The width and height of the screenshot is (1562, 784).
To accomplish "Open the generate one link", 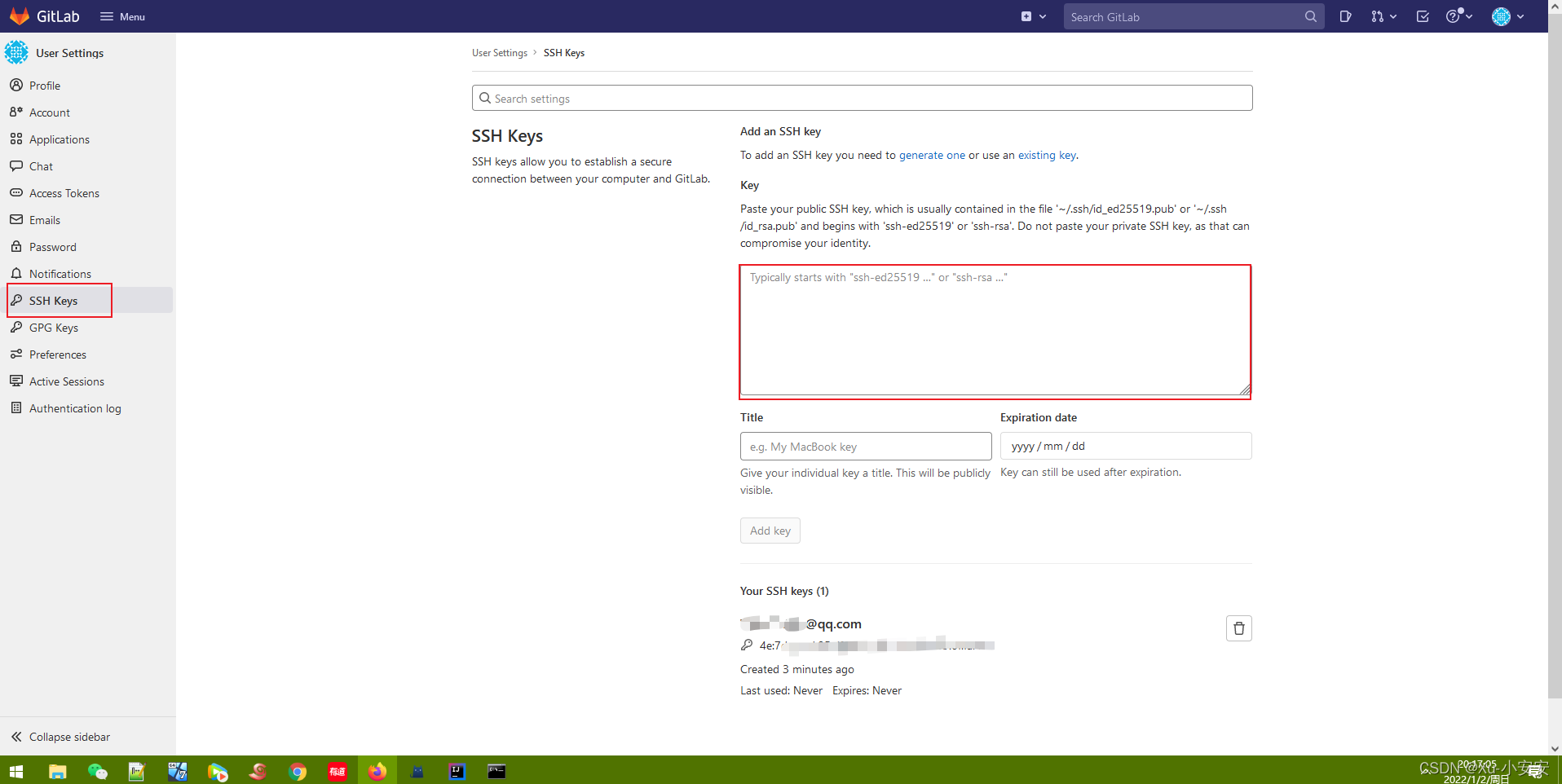I will pyautogui.click(x=931, y=155).
